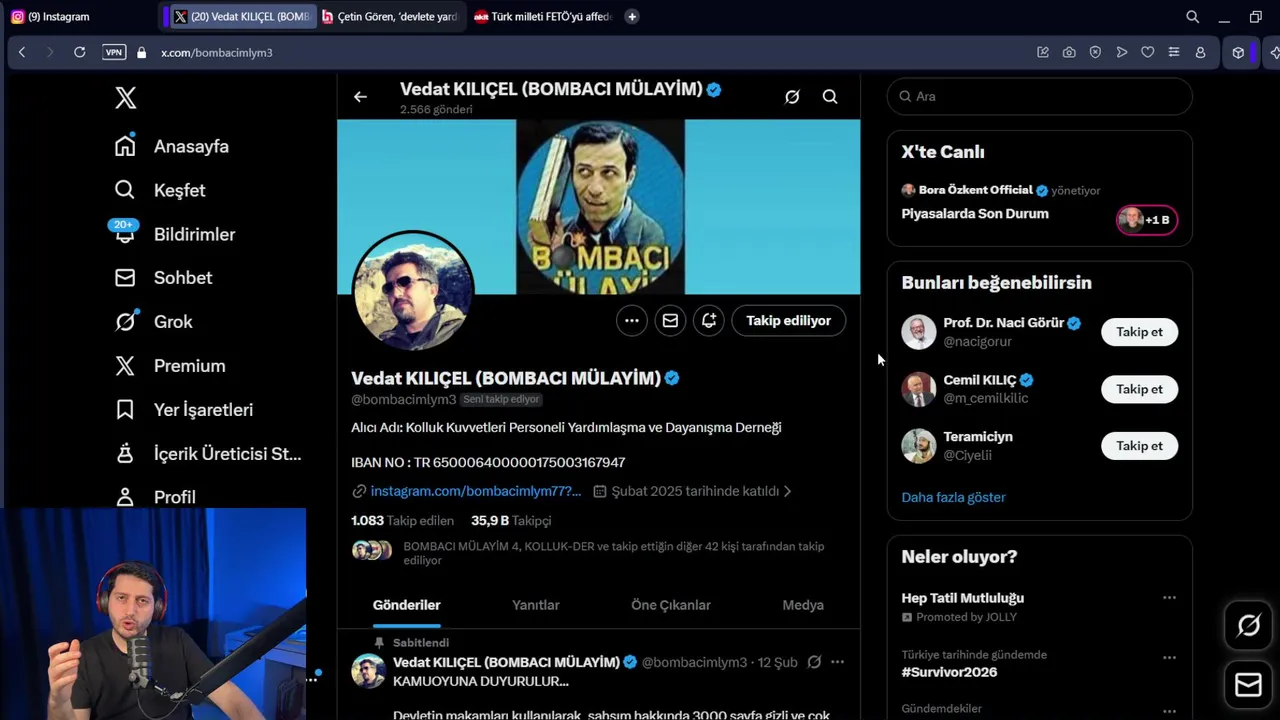Click the pinned post author avatar
The height and width of the screenshot is (720, 1280).
pos(368,671)
